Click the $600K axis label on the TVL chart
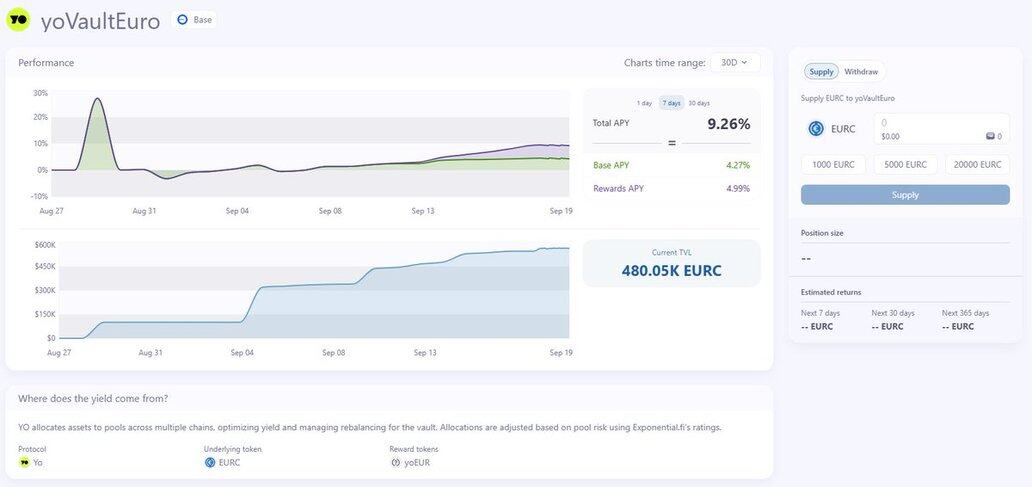This screenshot has width=1032, height=487. tap(45, 245)
